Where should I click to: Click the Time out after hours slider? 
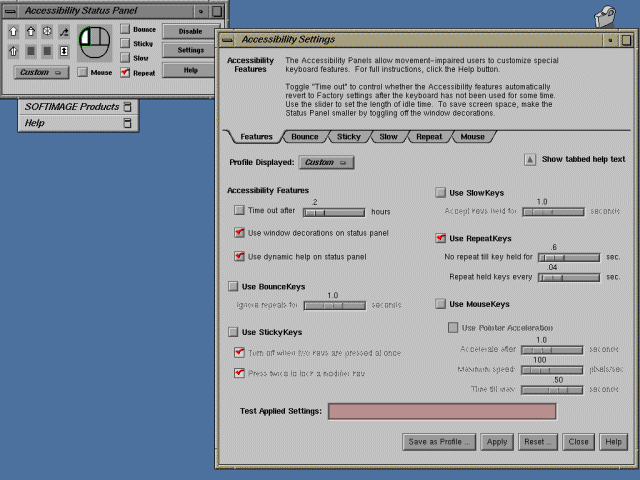point(334,211)
